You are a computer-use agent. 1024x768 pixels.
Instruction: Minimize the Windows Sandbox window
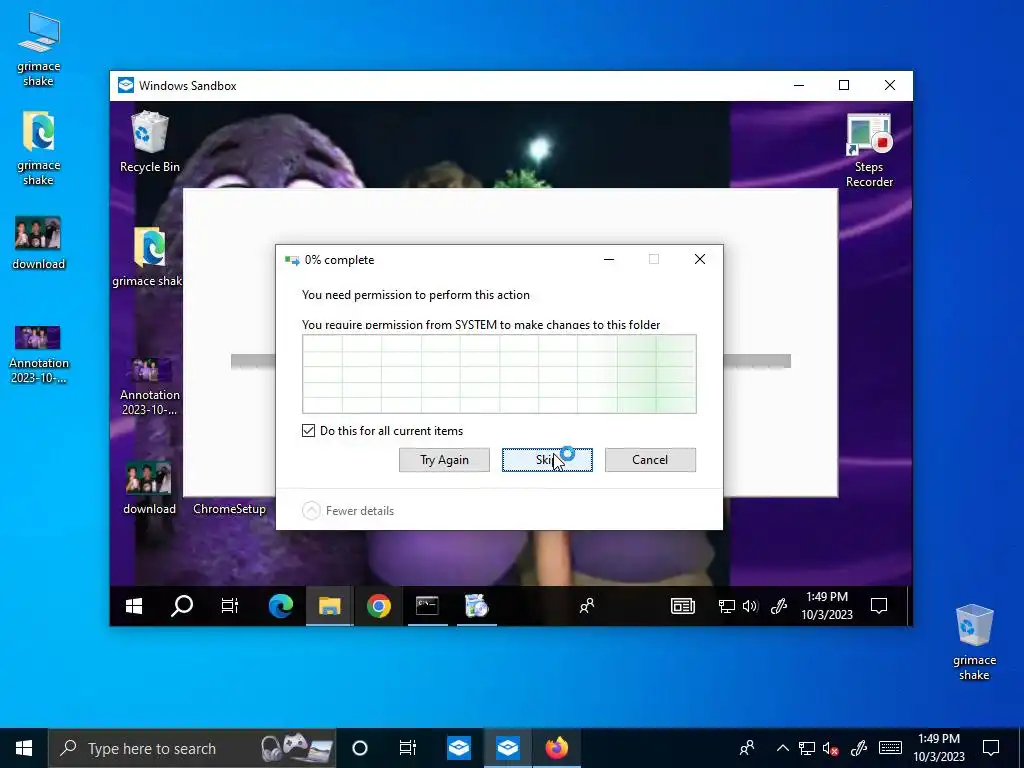coord(799,86)
